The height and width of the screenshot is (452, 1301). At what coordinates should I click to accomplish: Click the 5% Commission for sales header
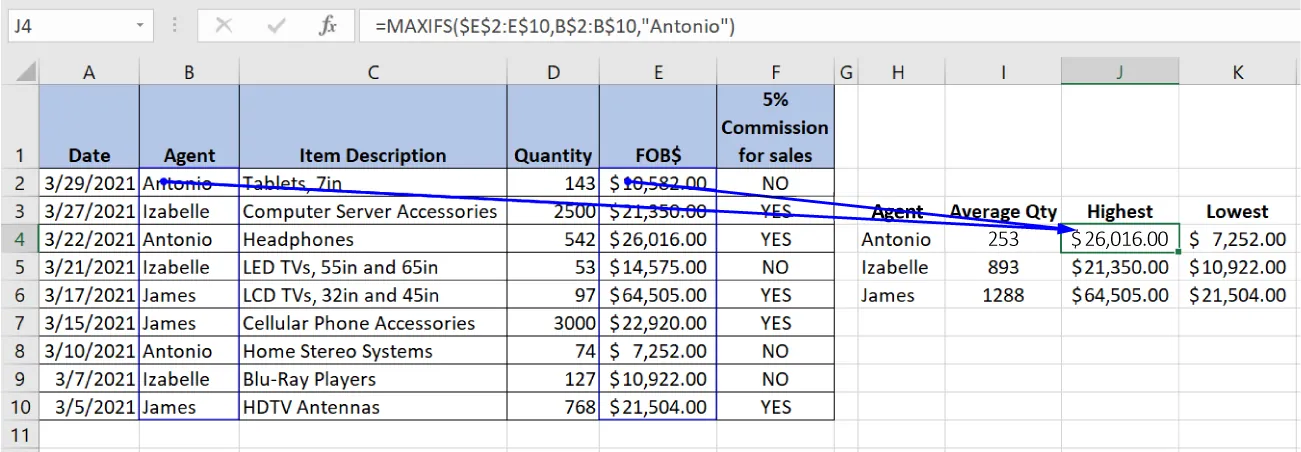[x=774, y=127]
